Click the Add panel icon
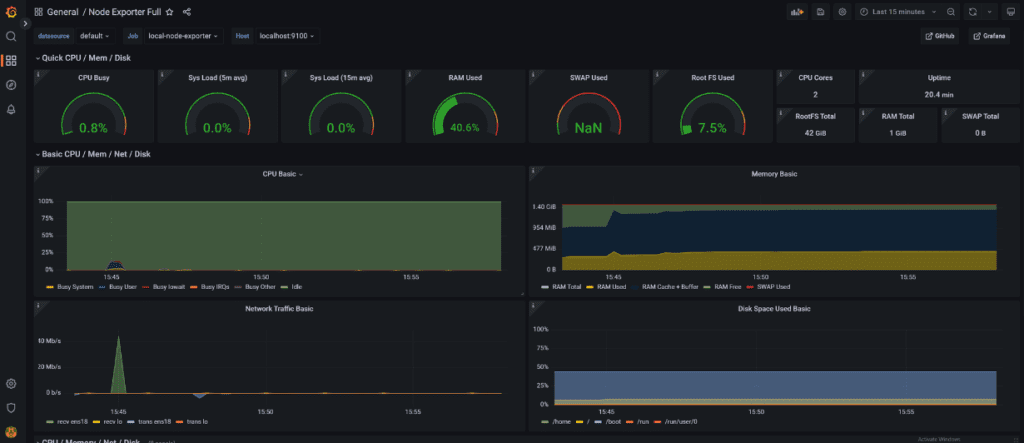 point(797,12)
